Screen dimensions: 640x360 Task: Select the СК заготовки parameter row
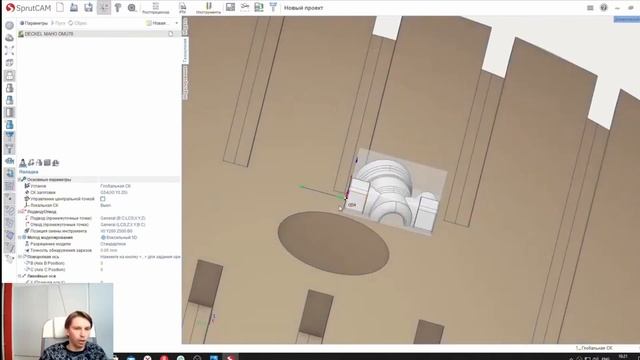(99, 192)
